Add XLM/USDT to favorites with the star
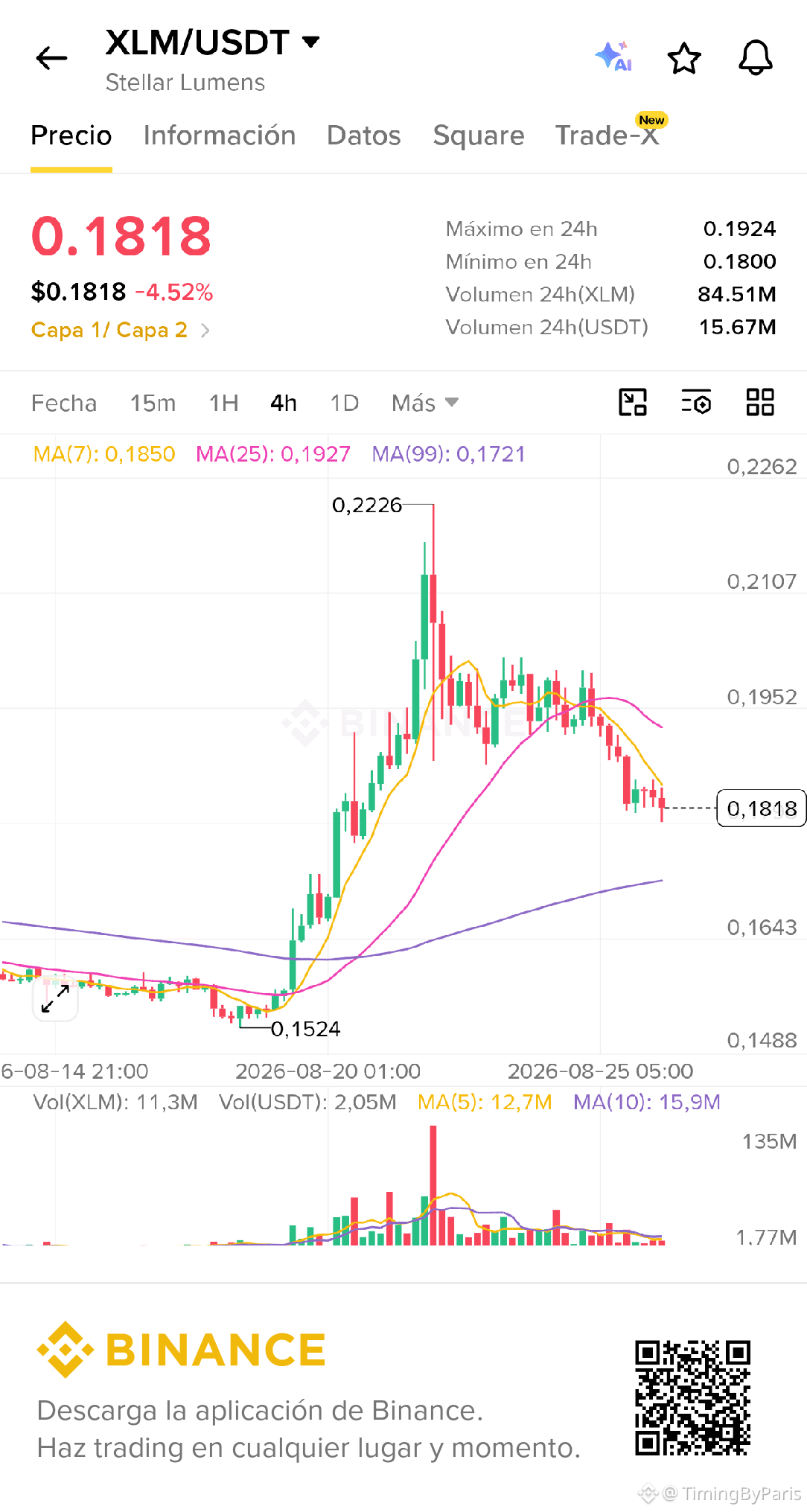807x1512 pixels. (684, 58)
